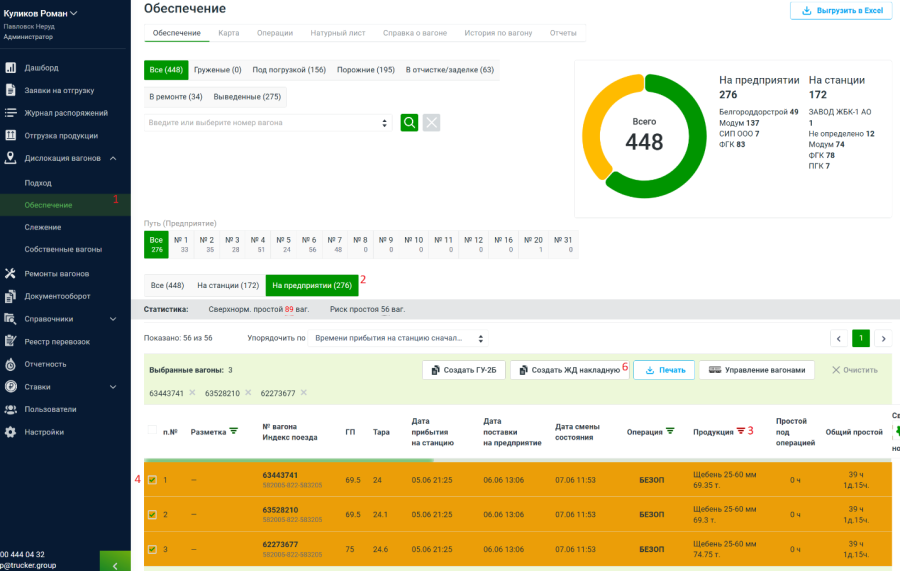Click the green magnifier search icon

pos(409,122)
